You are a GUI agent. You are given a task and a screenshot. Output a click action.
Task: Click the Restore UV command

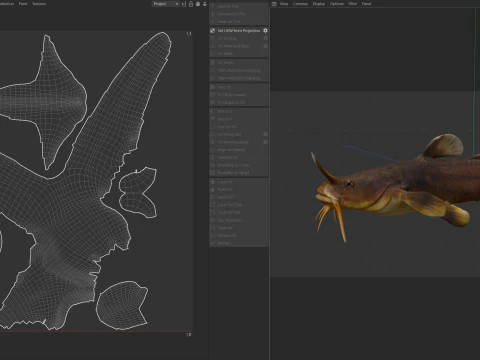239,236
